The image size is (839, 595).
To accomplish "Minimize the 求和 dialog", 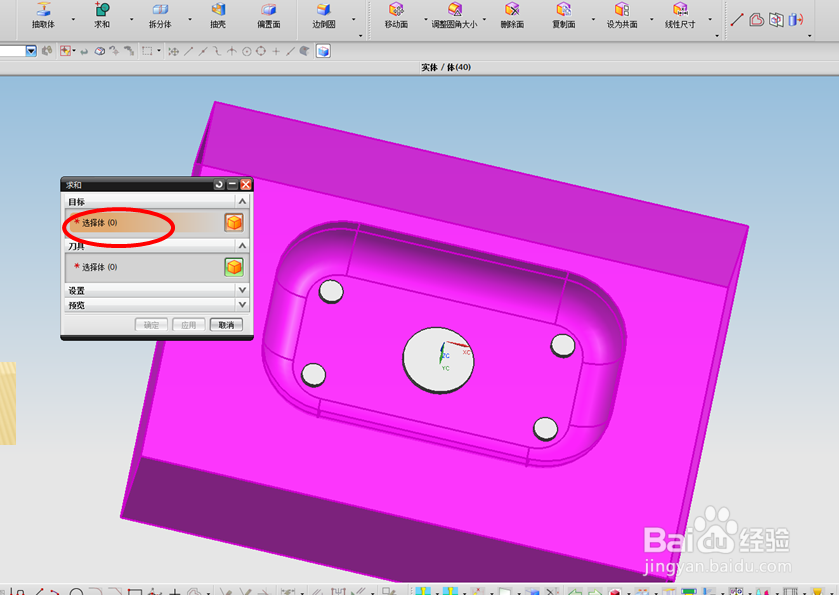I will coord(232,185).
